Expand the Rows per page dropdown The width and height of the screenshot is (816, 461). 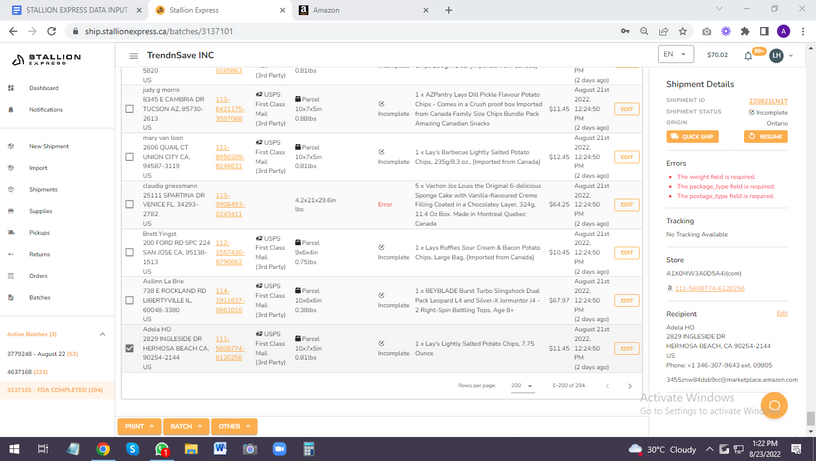coord(522,385)
